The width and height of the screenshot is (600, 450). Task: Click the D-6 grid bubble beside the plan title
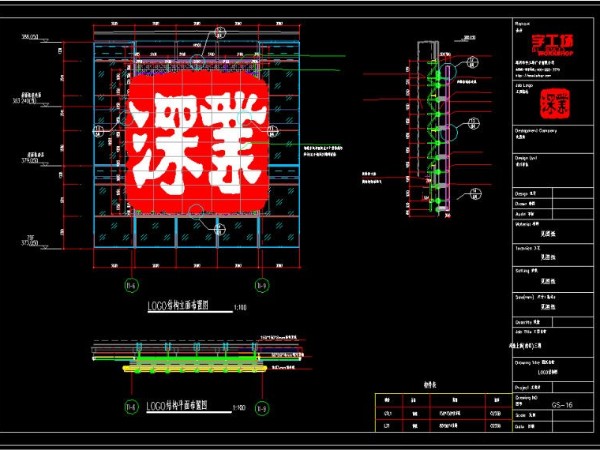point(131,408)
